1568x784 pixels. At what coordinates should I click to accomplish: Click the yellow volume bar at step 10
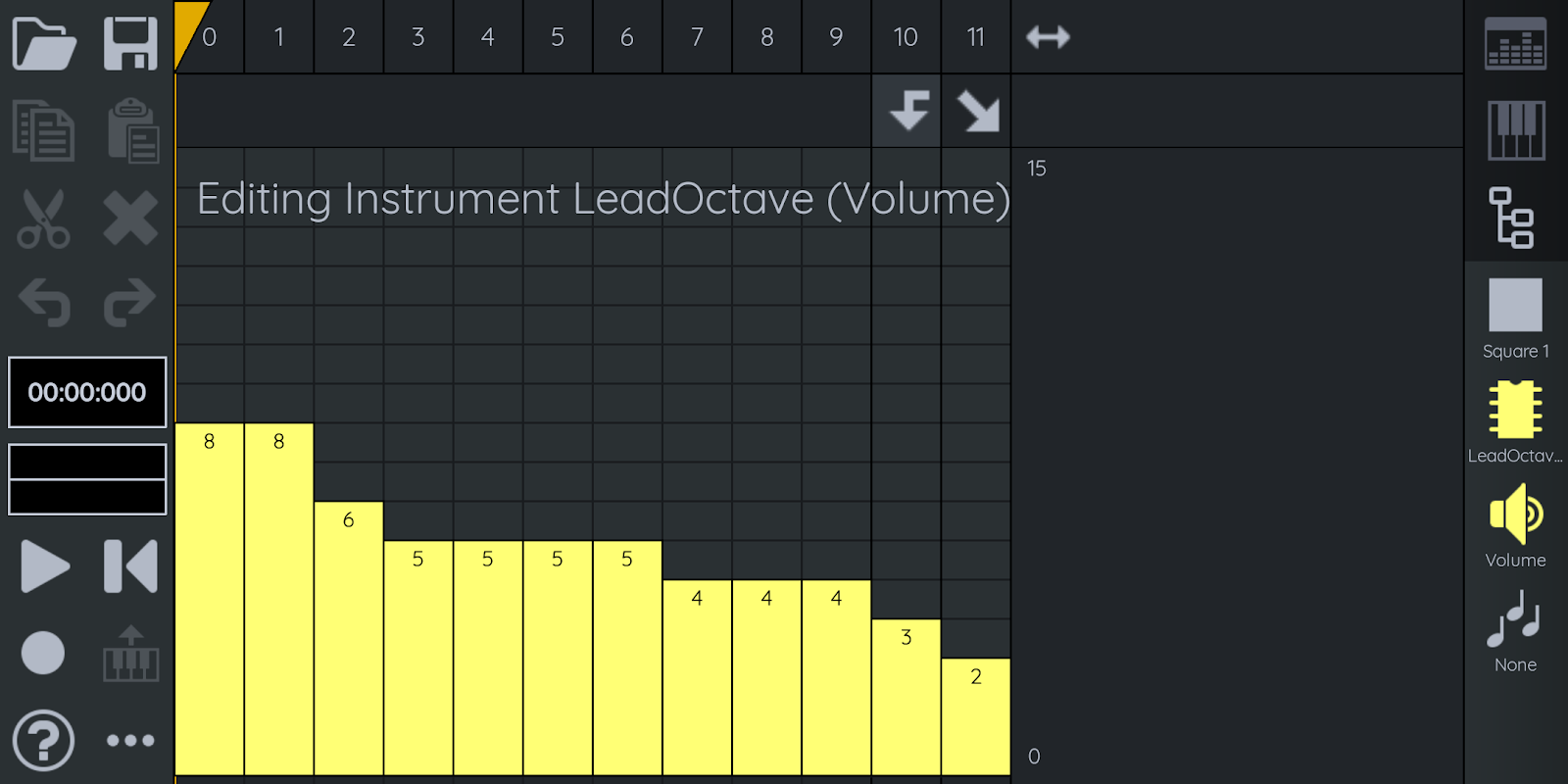tap(906, 696)
